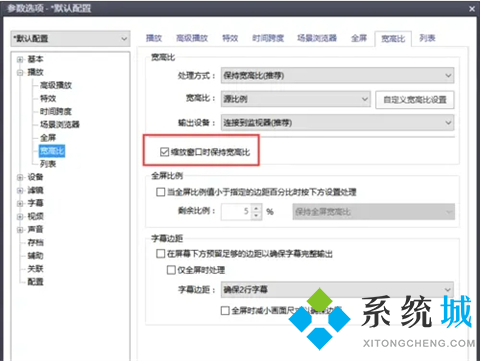Select 场景浏览器 in the tree
The image size is (480, 361).
click(60, 124)
